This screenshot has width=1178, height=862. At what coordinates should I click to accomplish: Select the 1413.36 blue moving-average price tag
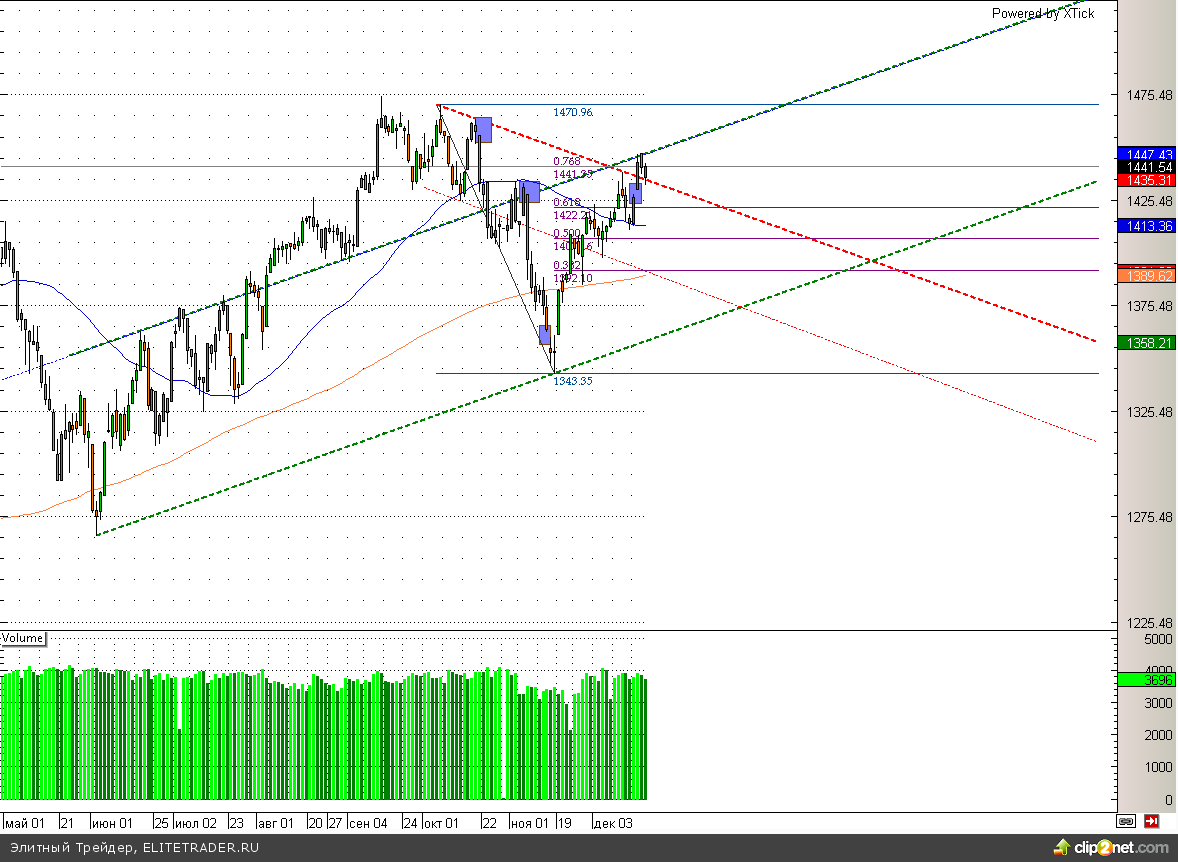[x=1146, y=225]
